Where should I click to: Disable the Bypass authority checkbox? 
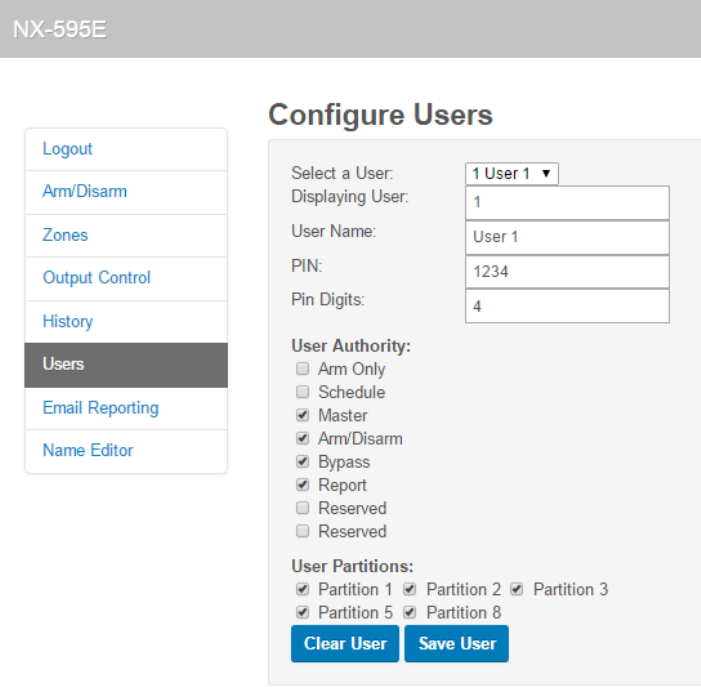click(303, 462)
